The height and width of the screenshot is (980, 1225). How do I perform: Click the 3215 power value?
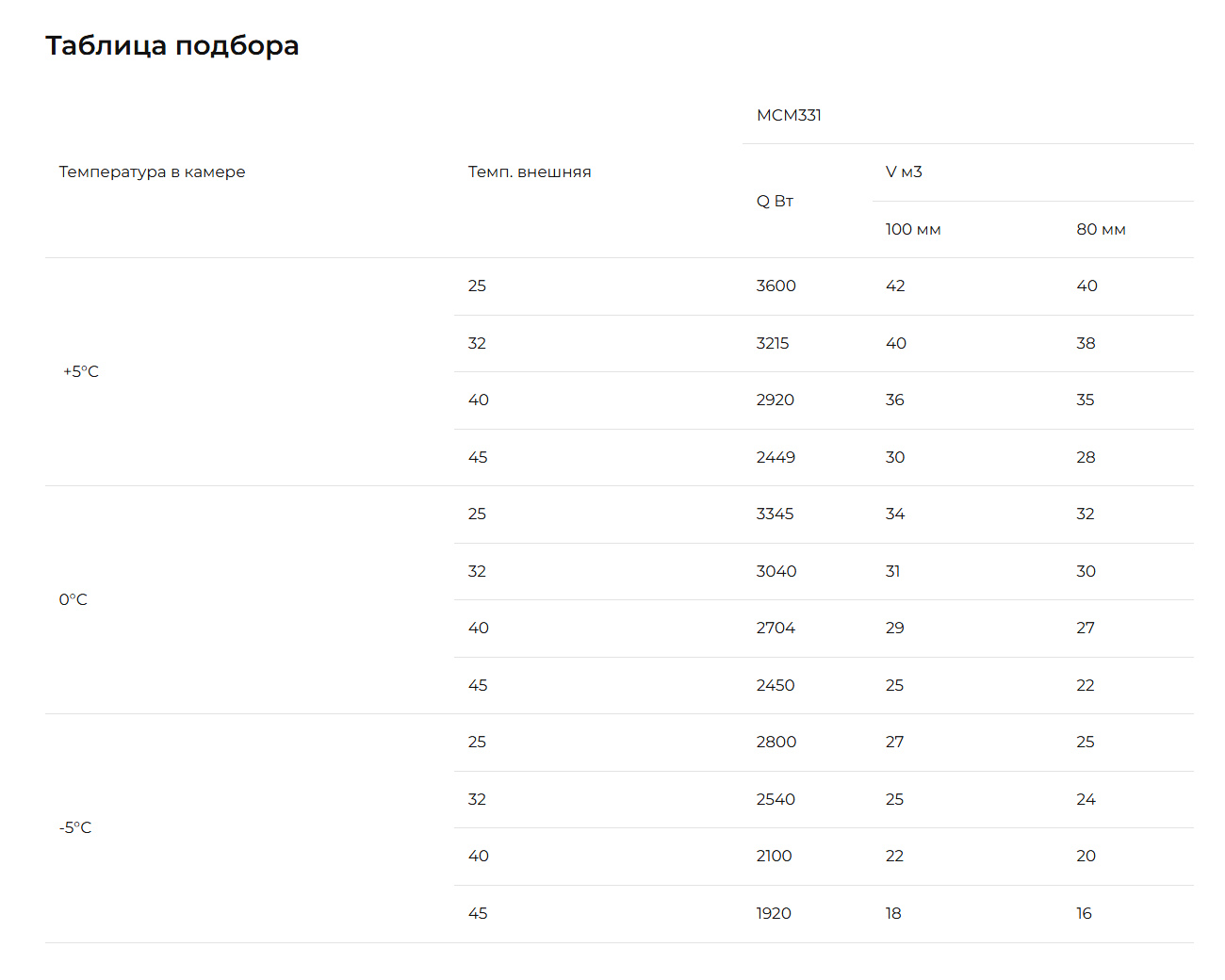[773, 343]
